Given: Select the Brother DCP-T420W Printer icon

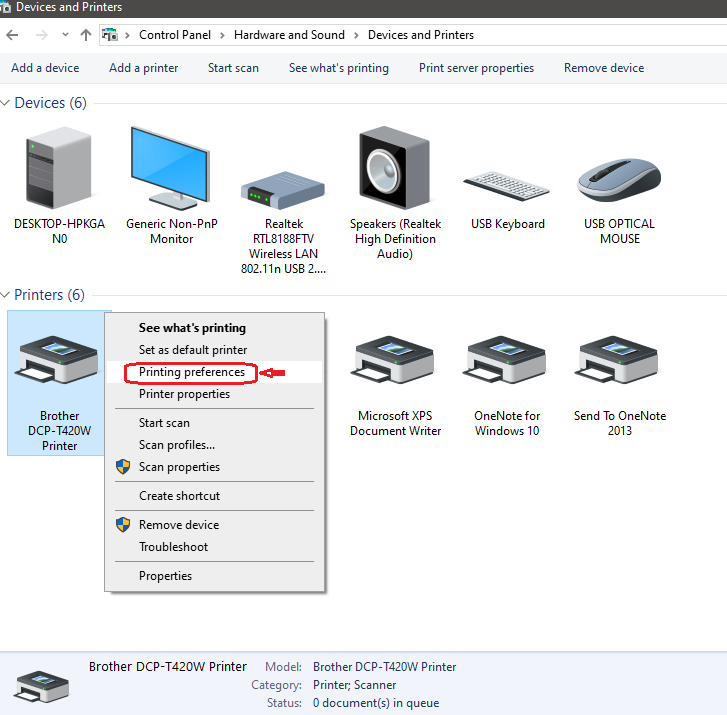Looking at the screenshot, I should tap(57, 360).
